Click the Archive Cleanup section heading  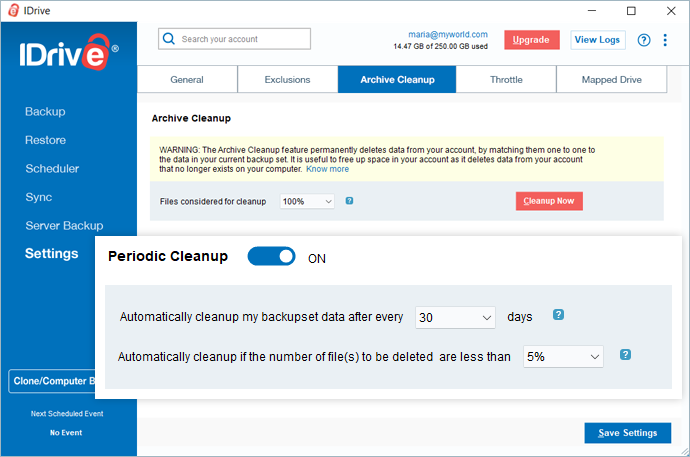click(191, 118)
